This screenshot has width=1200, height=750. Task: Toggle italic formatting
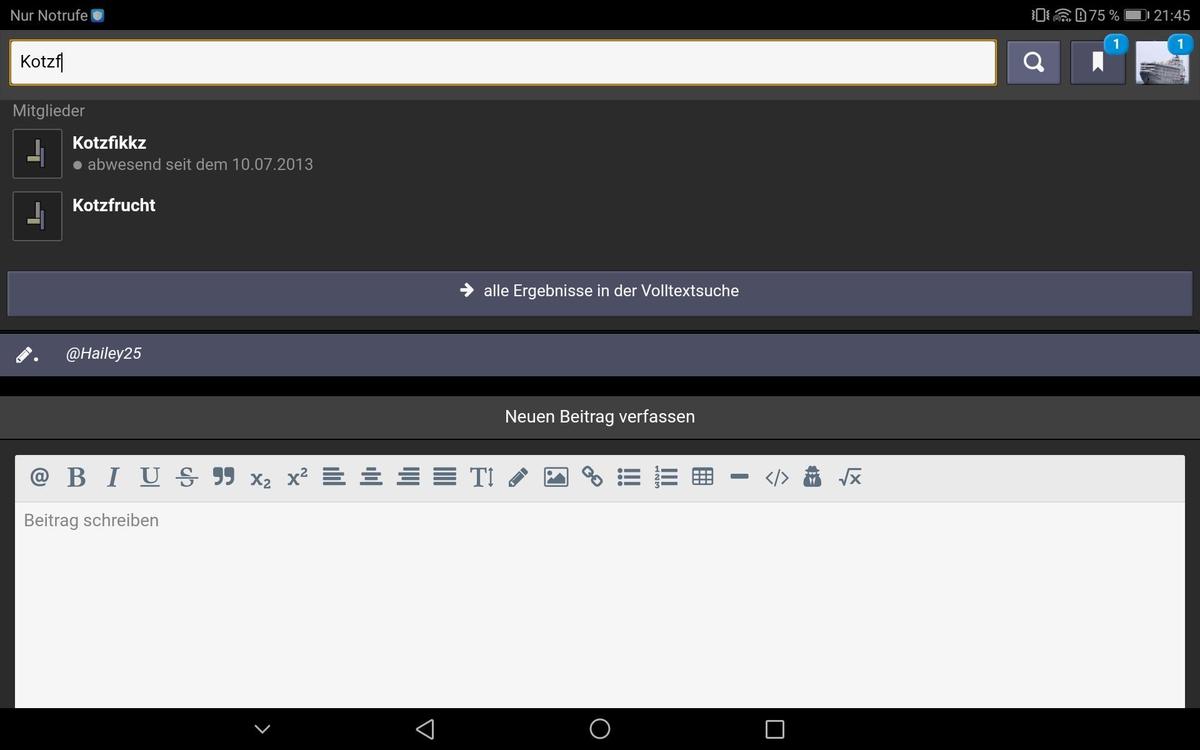tap(113, 477)
